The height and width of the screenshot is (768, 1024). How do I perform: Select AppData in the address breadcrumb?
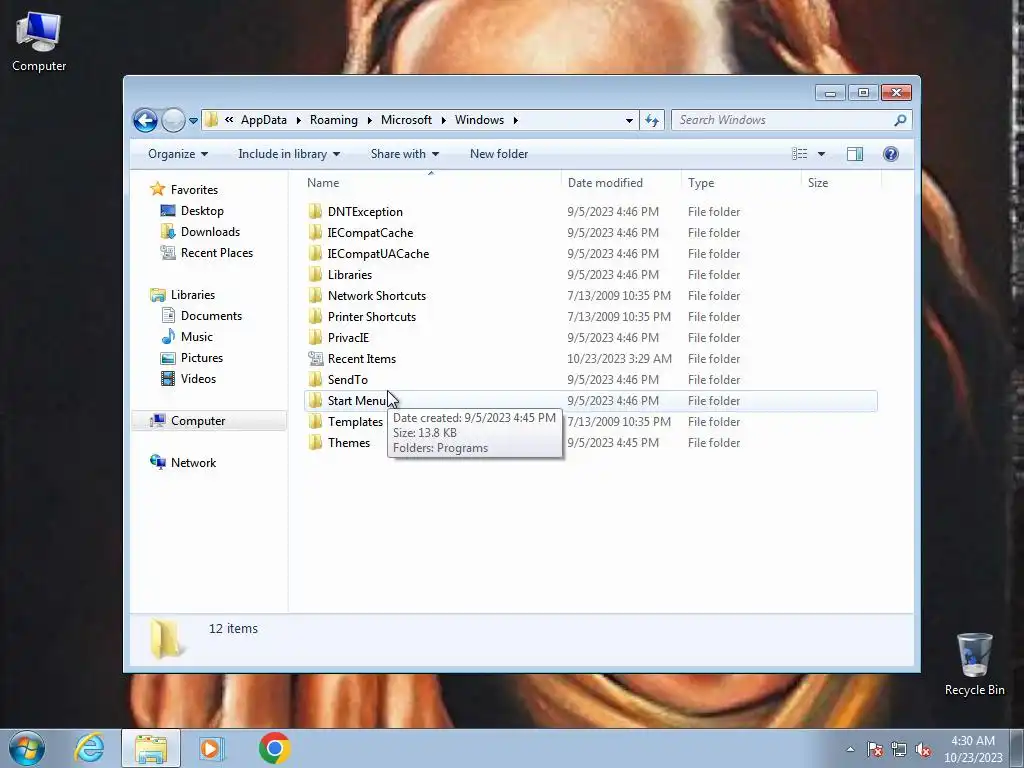pos(263,120)
